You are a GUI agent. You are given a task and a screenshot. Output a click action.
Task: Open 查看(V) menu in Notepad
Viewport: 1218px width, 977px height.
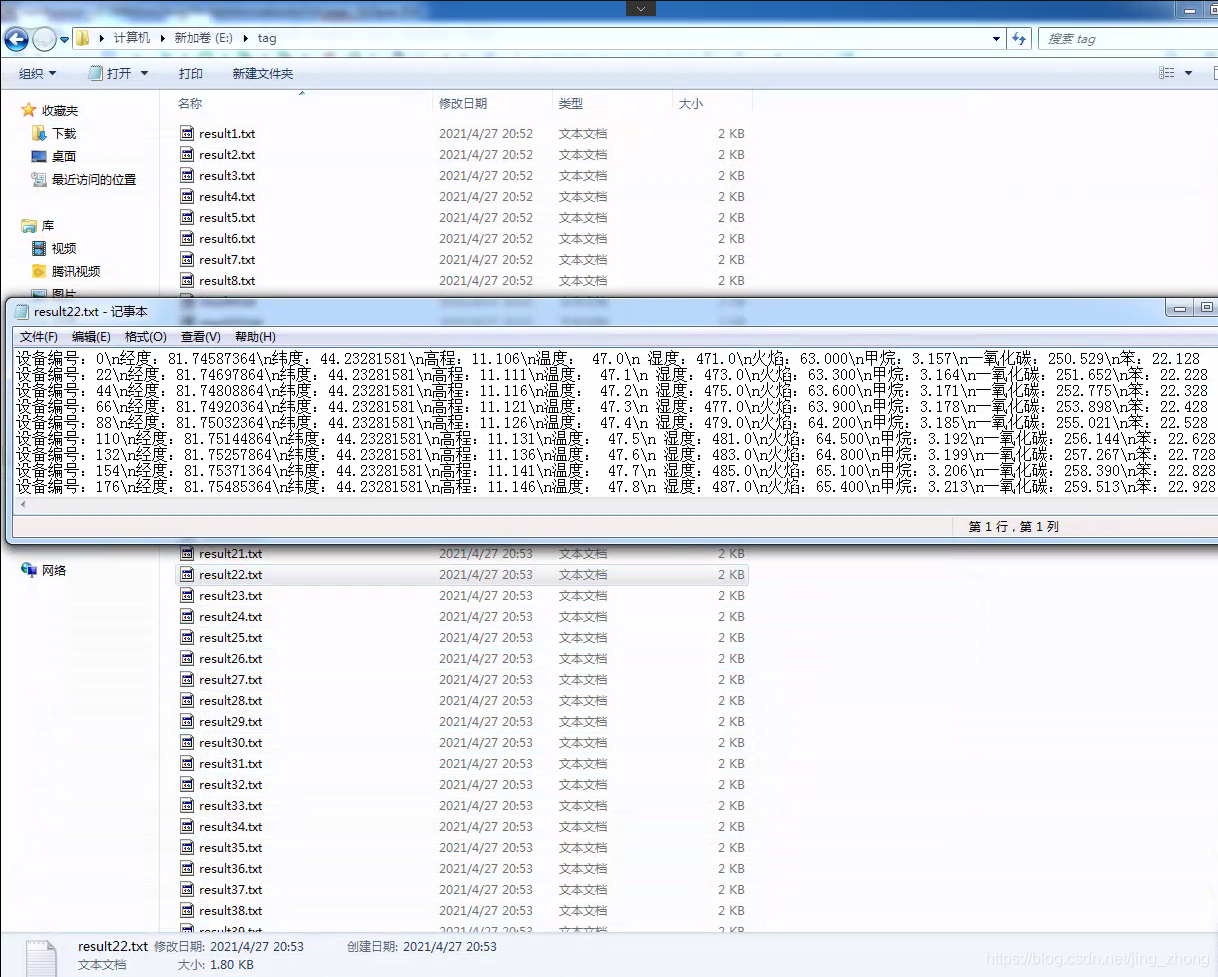pos(200,337)
